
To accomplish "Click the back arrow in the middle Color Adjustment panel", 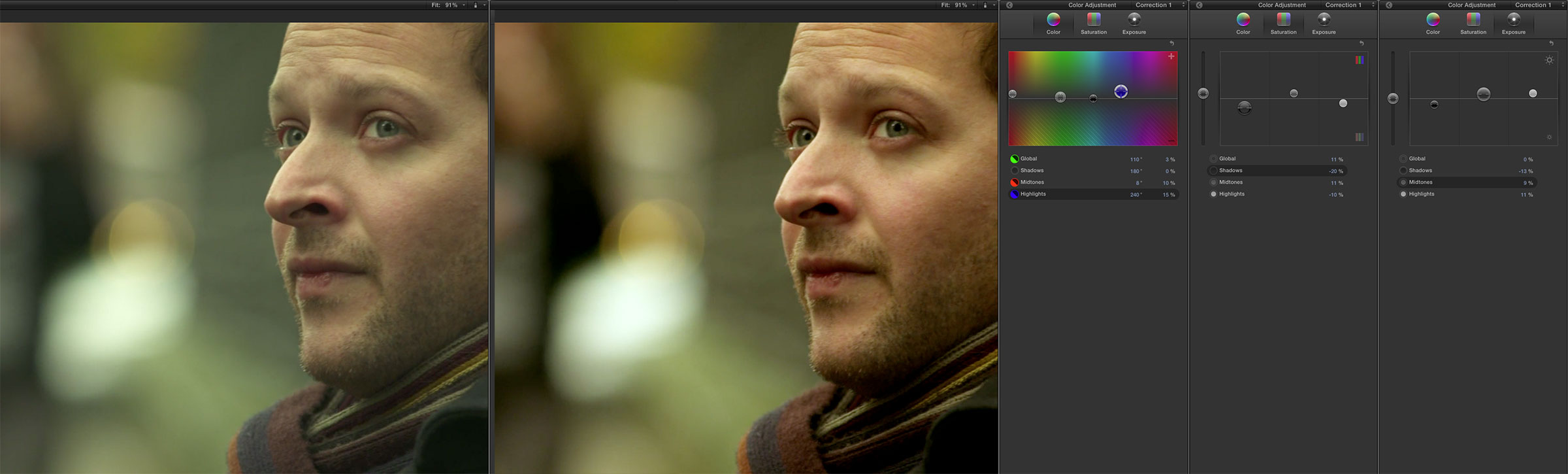I will pos(1200,5).
